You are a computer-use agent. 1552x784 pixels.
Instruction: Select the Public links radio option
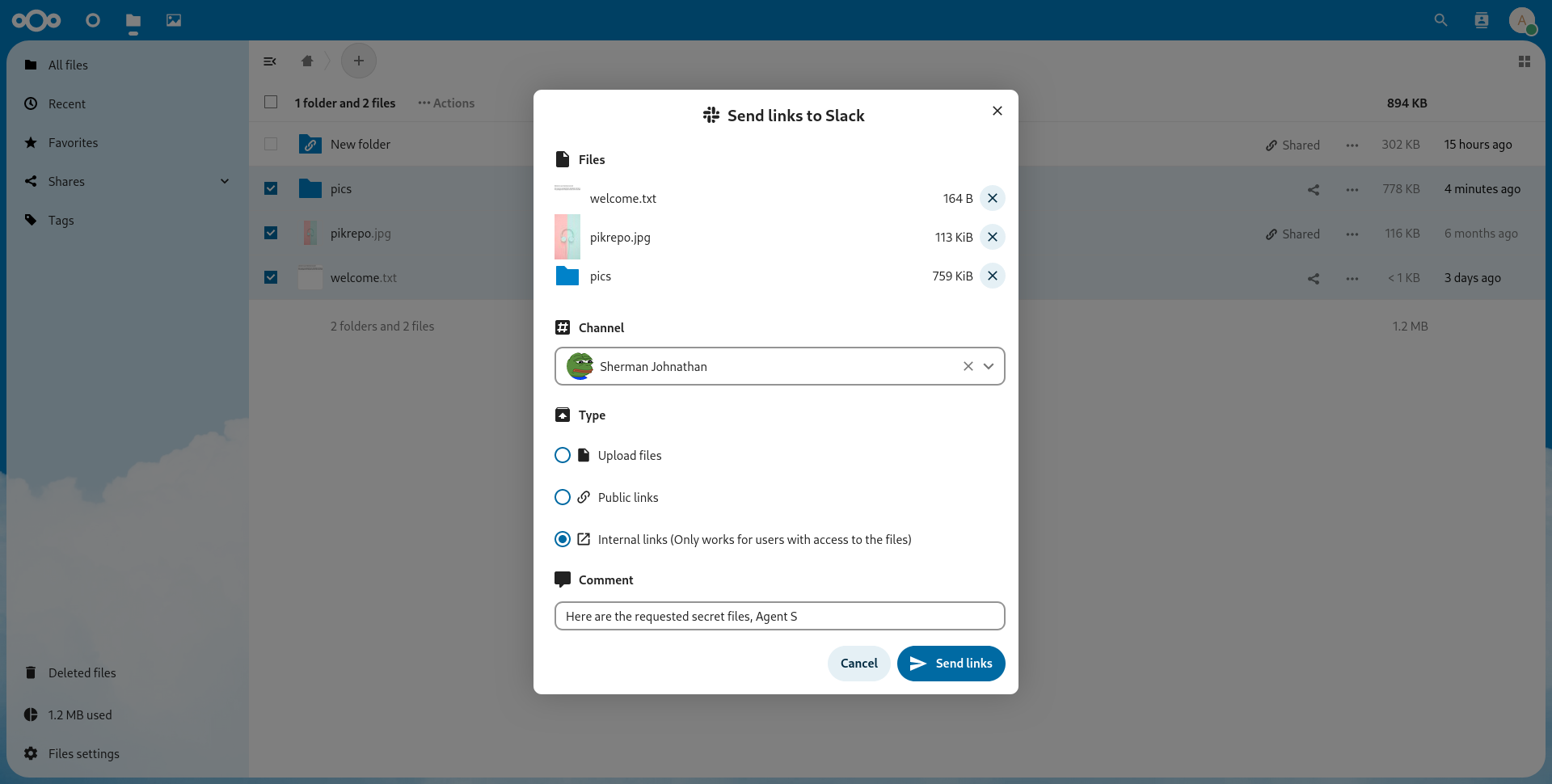tap(563, 497)
